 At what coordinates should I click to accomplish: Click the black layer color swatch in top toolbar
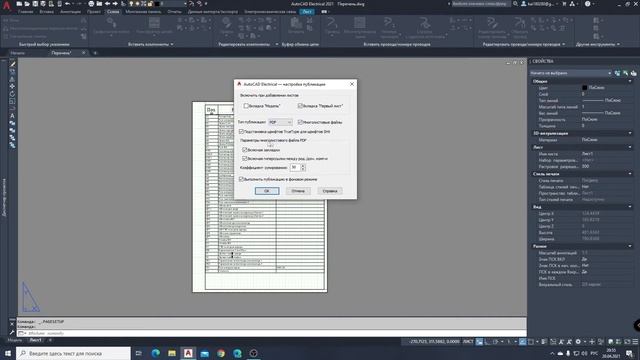coord(157,4)
